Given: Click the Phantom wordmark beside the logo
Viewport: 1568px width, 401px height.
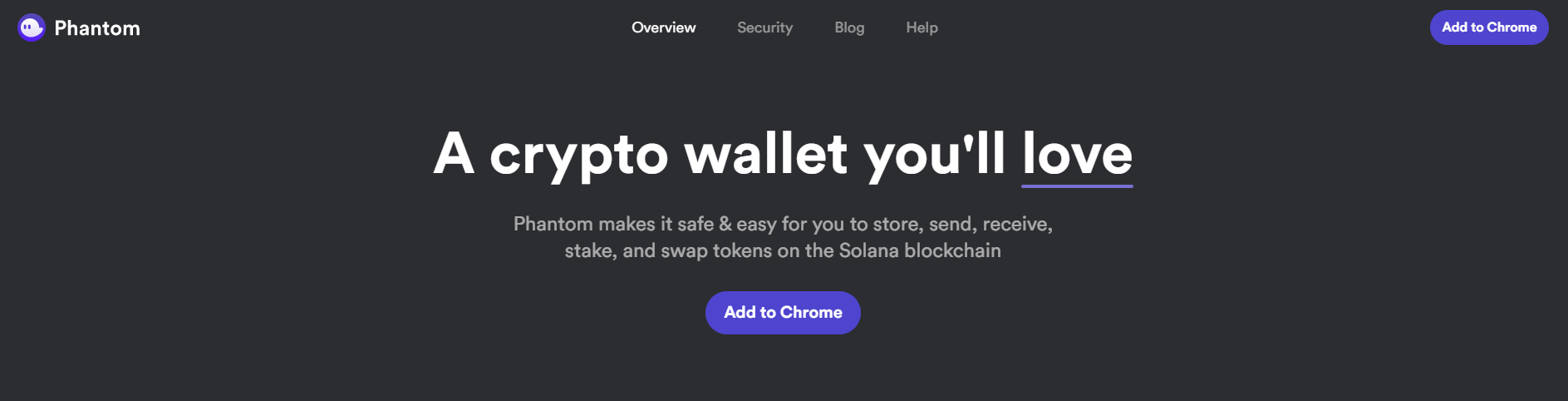Looking at the screenshot, I should click(97, 28).
